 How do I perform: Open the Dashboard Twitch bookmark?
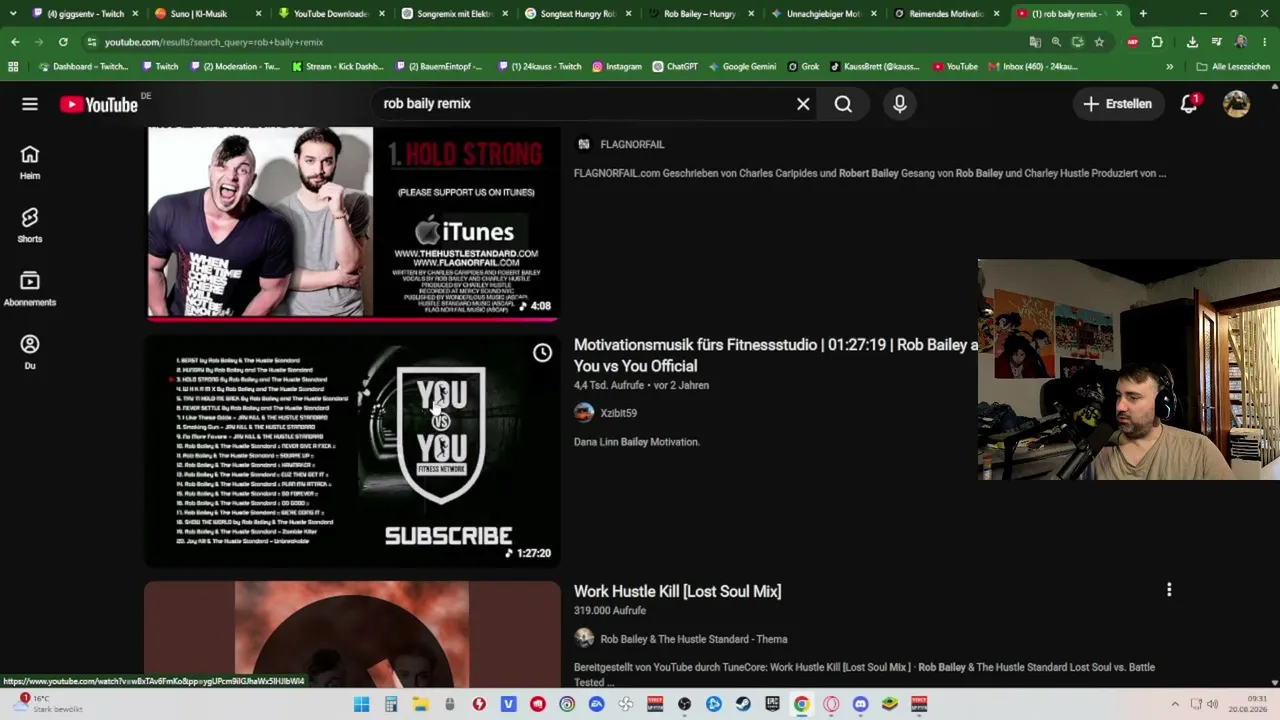(x=83, y=67)
